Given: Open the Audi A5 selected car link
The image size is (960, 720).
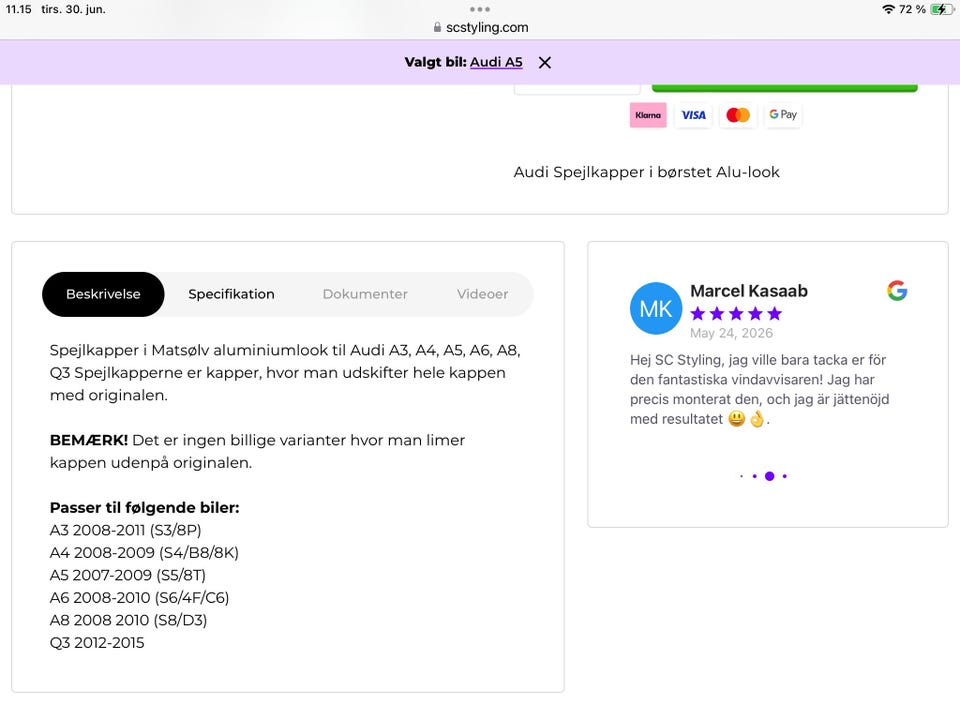Looking at the screenshot, I should (496, 62).
